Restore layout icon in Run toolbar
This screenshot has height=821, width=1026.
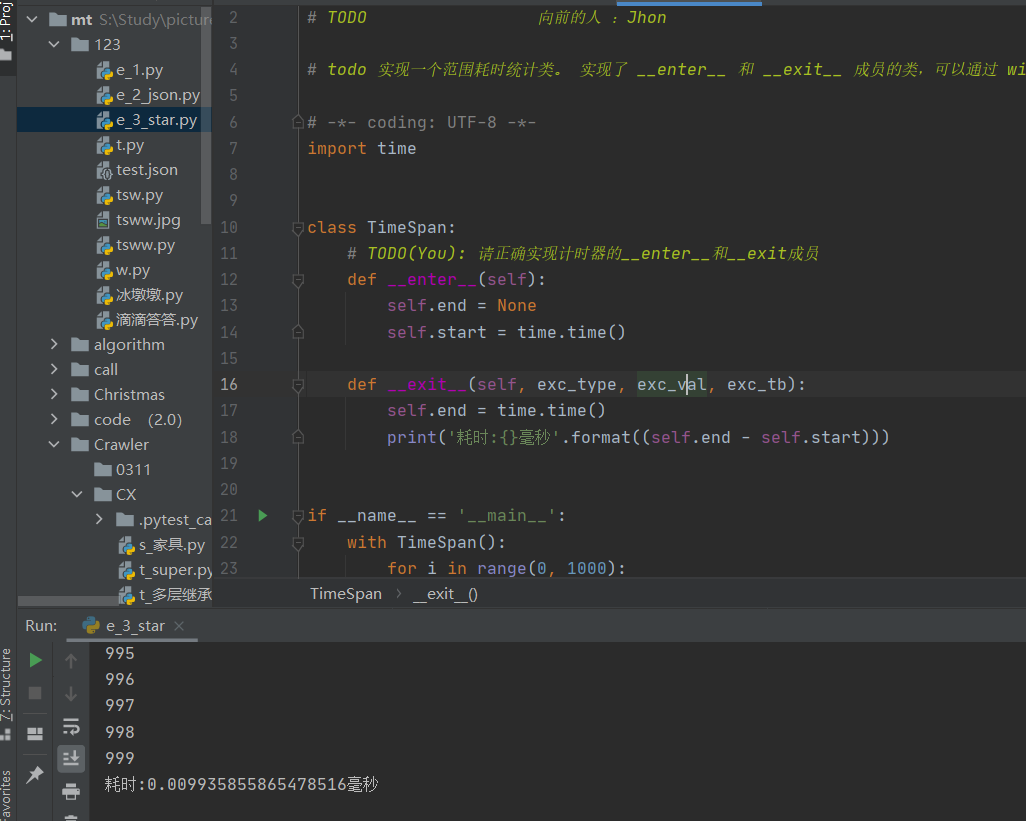click(35, 734)
